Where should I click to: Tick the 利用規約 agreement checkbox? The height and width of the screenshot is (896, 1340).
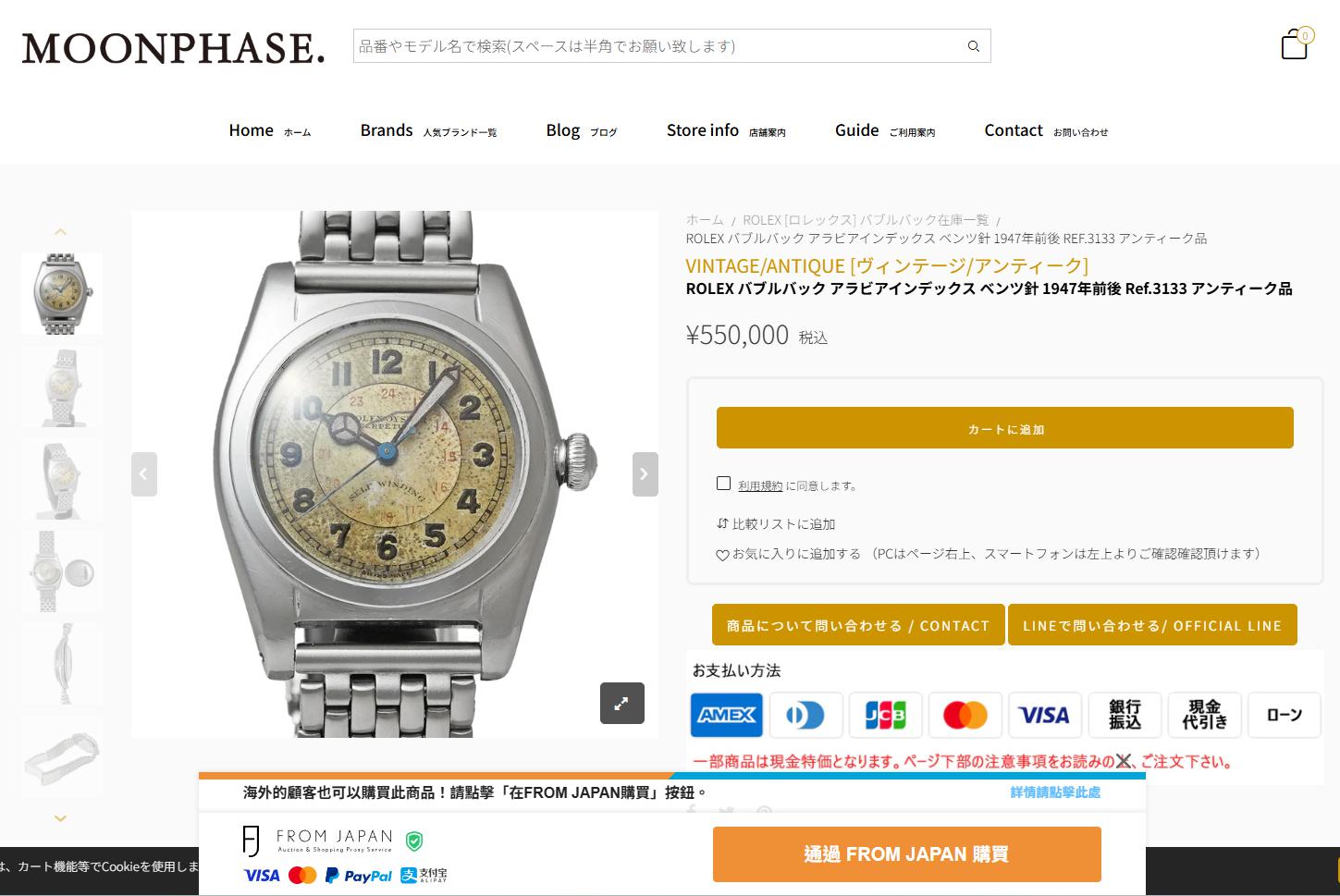723,484
